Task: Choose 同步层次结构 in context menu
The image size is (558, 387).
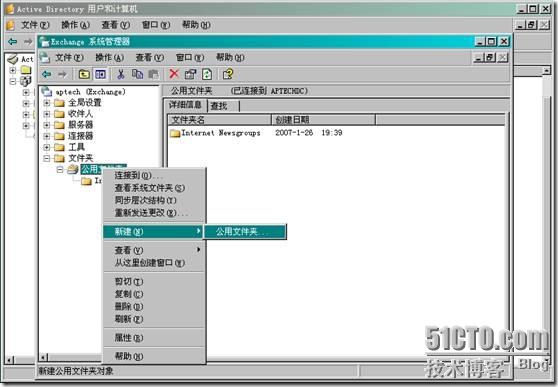Action: (x=154, y=200)
